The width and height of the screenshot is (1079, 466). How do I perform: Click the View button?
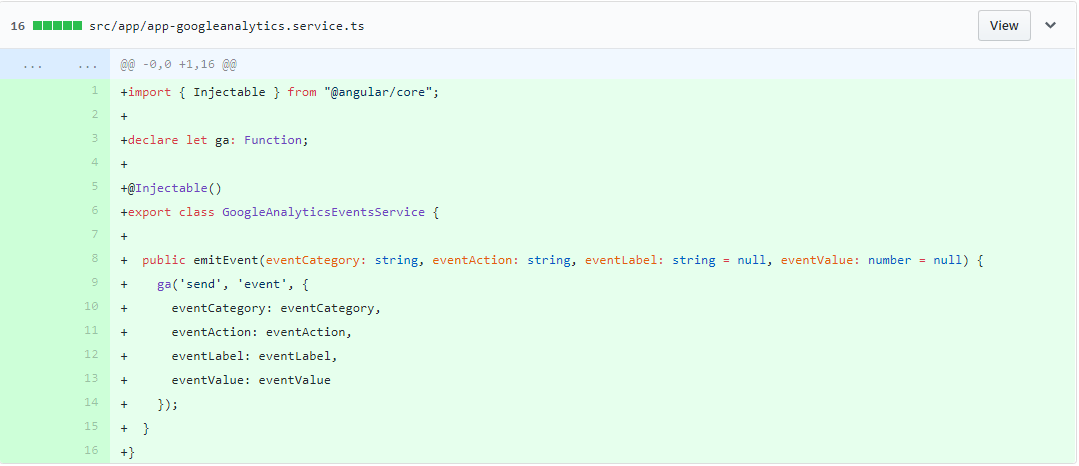1004,25
